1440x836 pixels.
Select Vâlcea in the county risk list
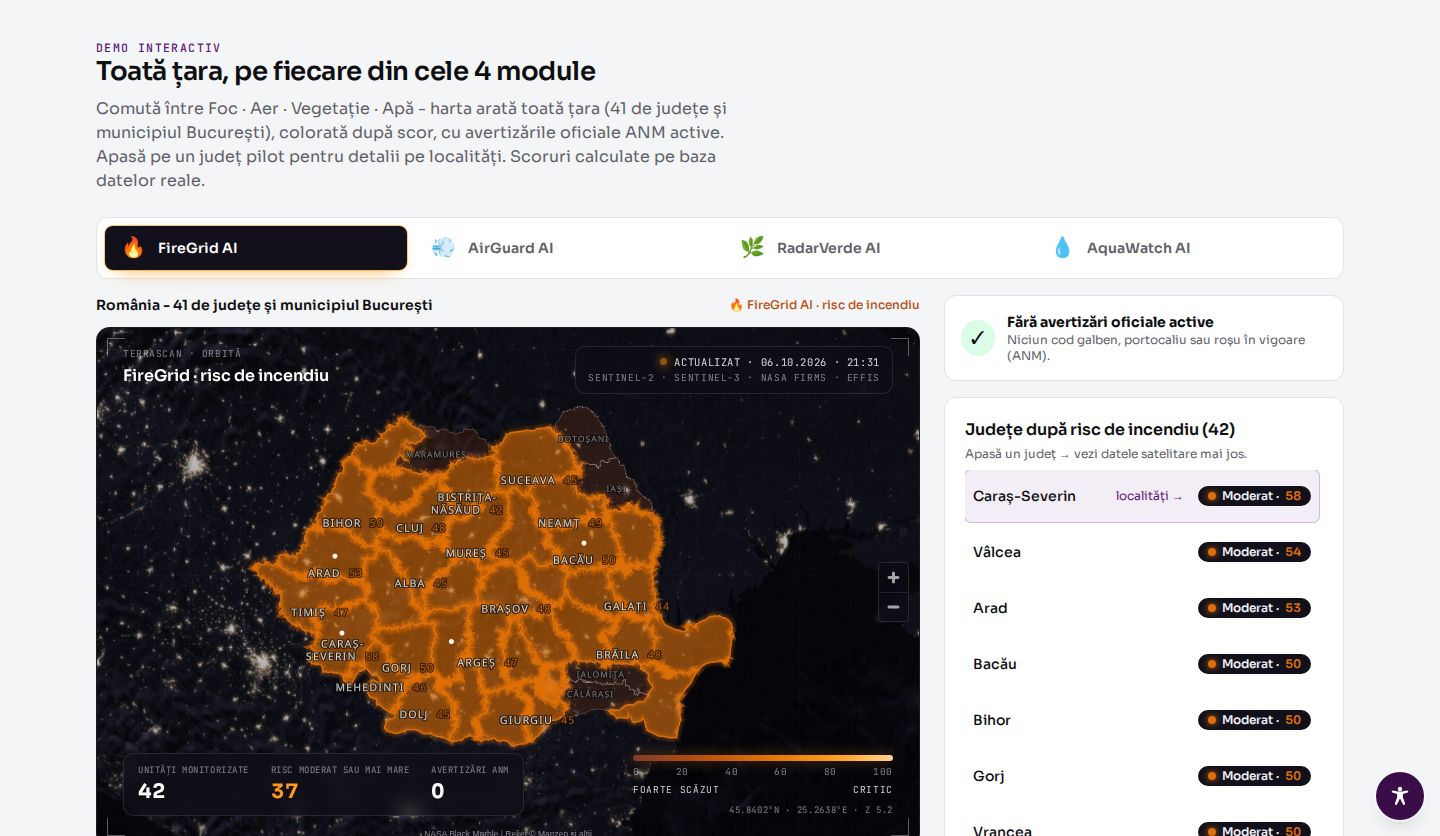point(1142,552)
